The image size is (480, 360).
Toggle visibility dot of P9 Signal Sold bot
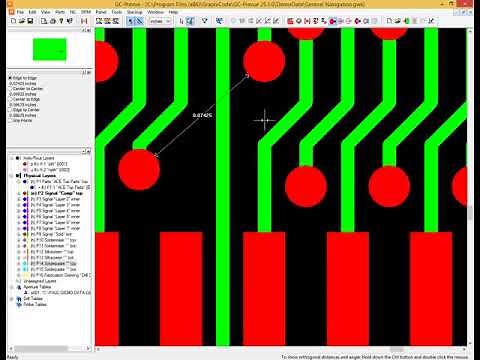coord(25,234)
